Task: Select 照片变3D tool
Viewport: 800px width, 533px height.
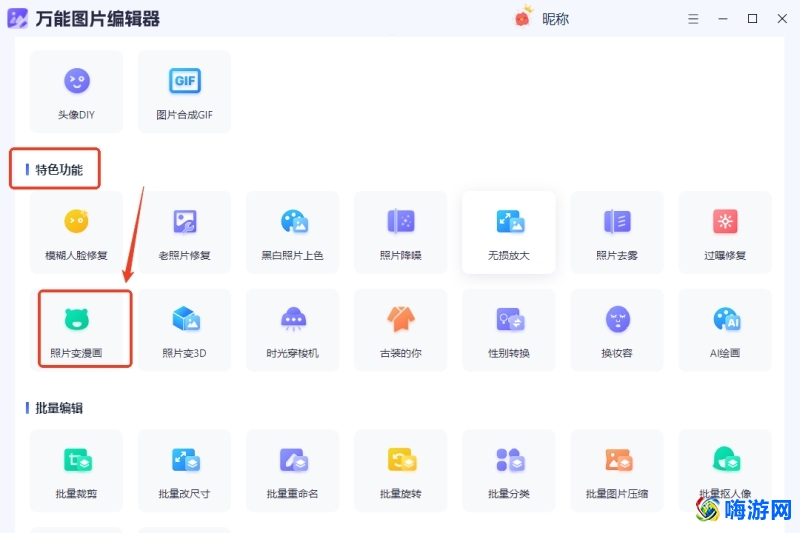Action: [x=184, y=330]
